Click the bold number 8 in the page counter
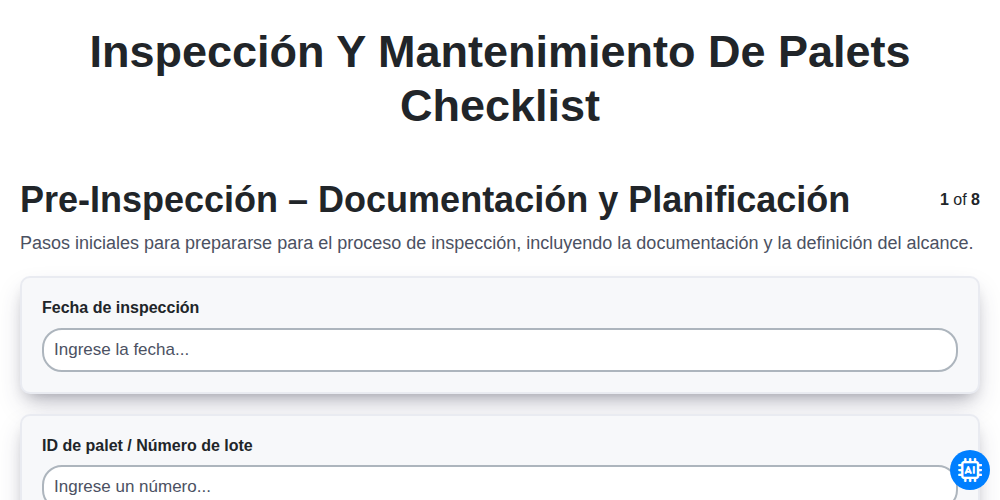 tap(975, 200)
